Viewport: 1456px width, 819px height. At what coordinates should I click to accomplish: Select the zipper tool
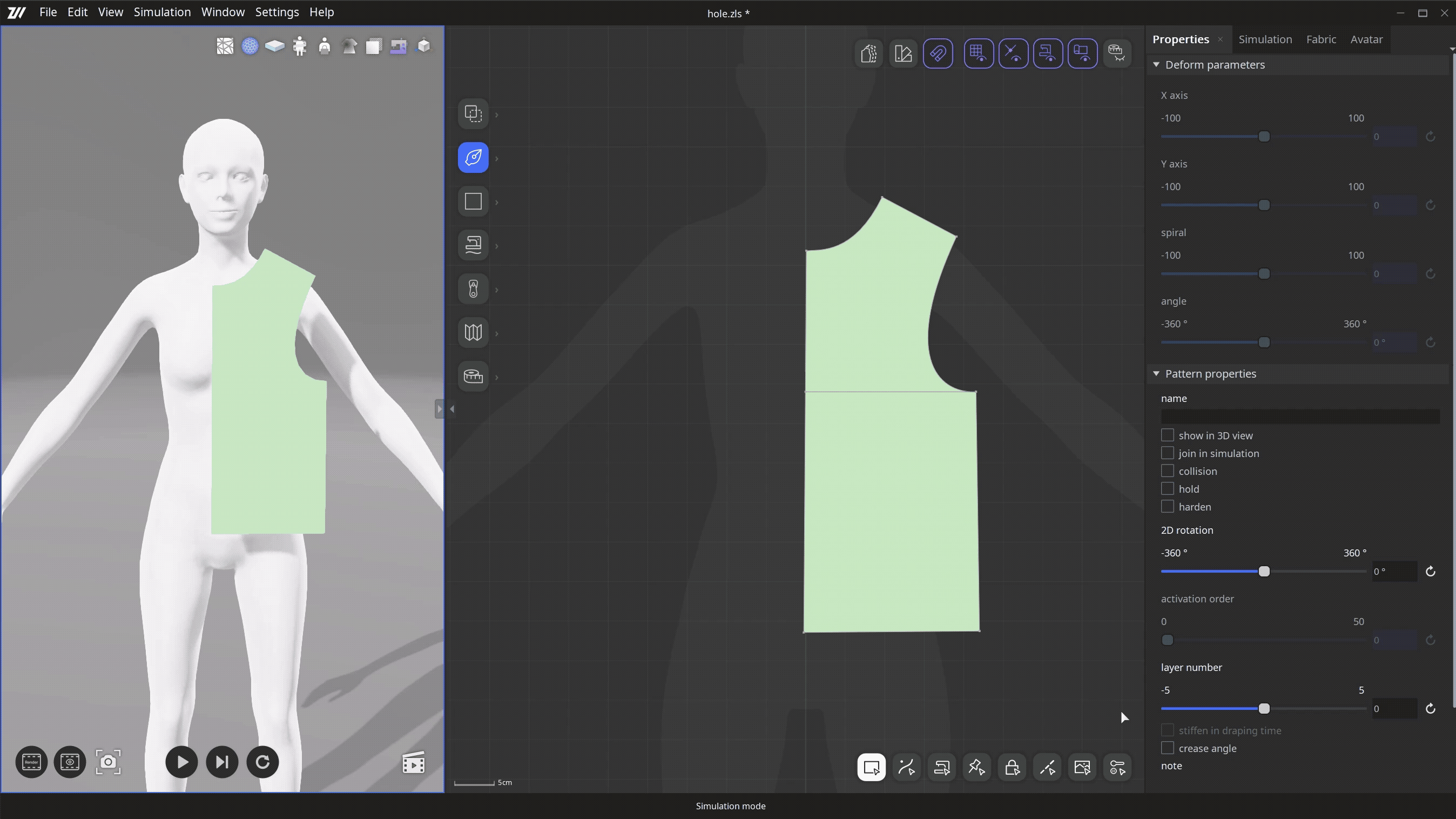coord(473,289)
